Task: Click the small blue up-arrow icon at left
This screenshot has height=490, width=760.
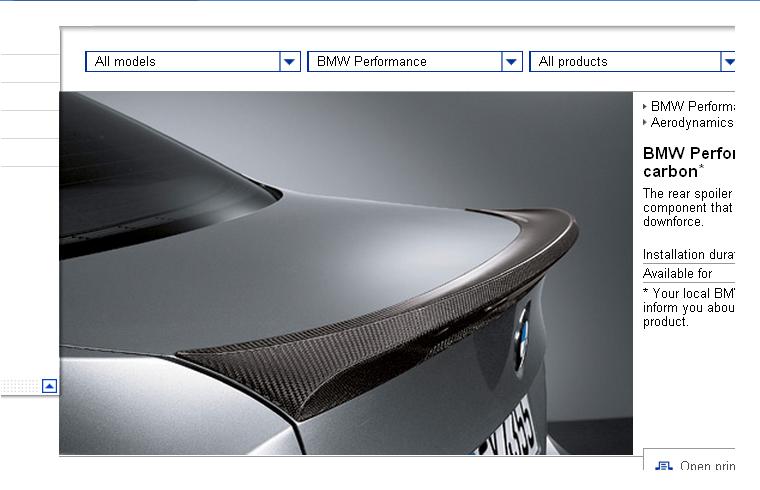Action: (50, 386)
